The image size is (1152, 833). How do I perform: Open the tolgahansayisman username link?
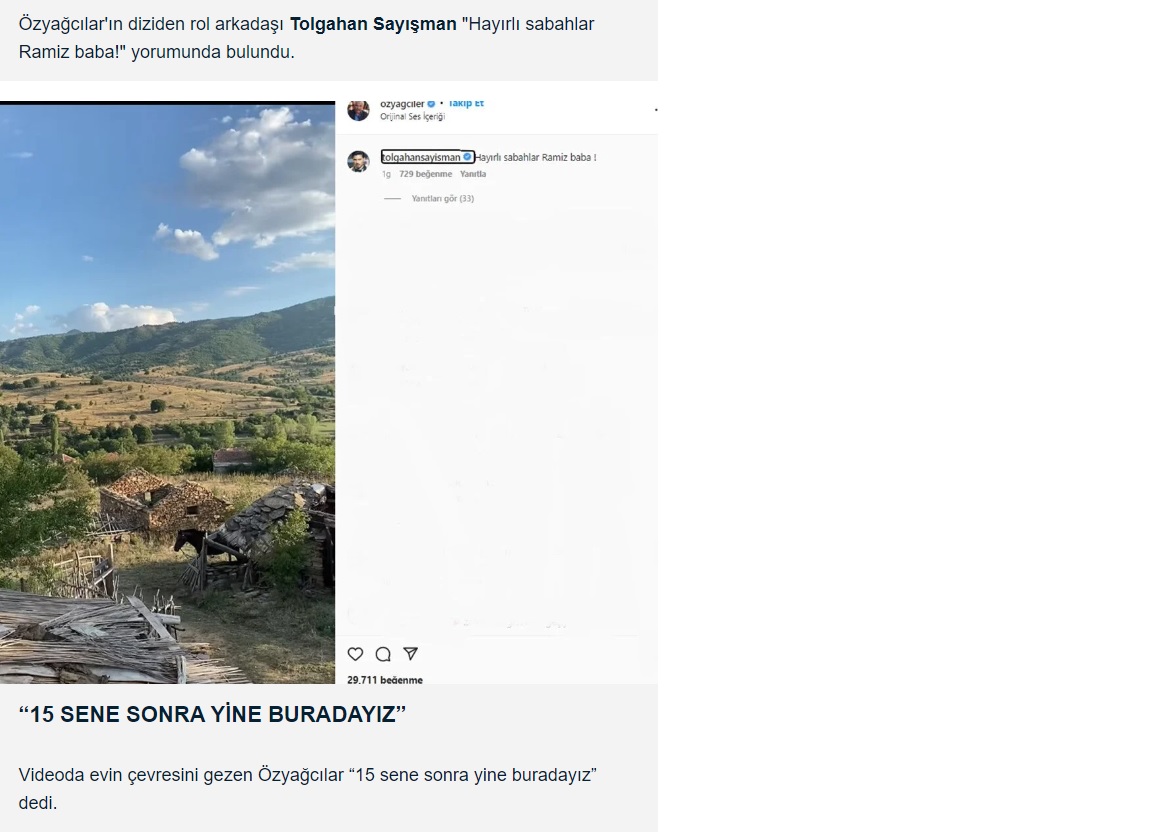[421, 157]
